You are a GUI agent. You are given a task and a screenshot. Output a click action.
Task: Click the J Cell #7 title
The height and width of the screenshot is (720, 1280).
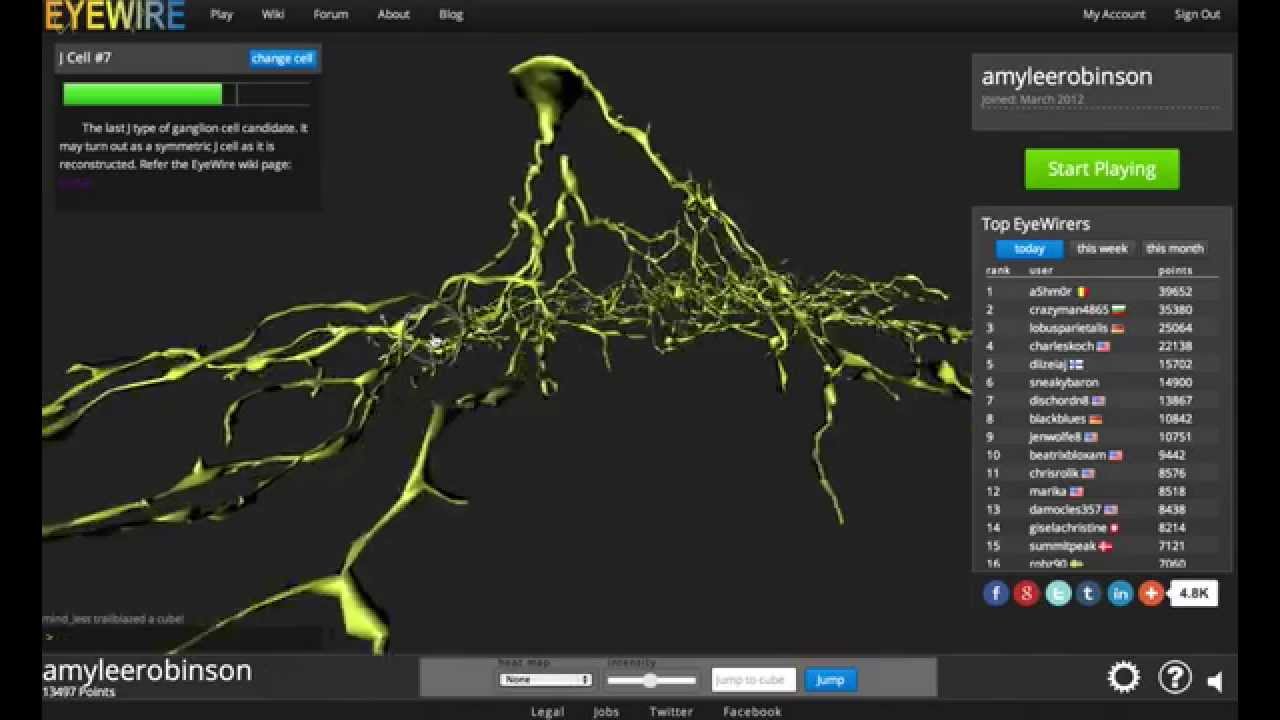pos(85,58)
